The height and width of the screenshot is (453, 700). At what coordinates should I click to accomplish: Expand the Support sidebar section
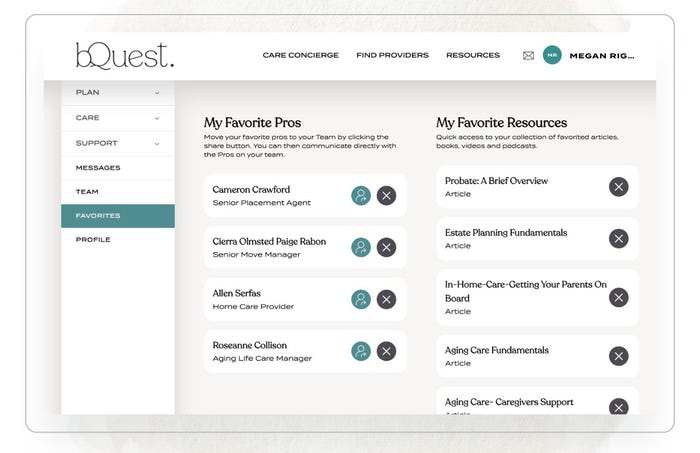117,143
